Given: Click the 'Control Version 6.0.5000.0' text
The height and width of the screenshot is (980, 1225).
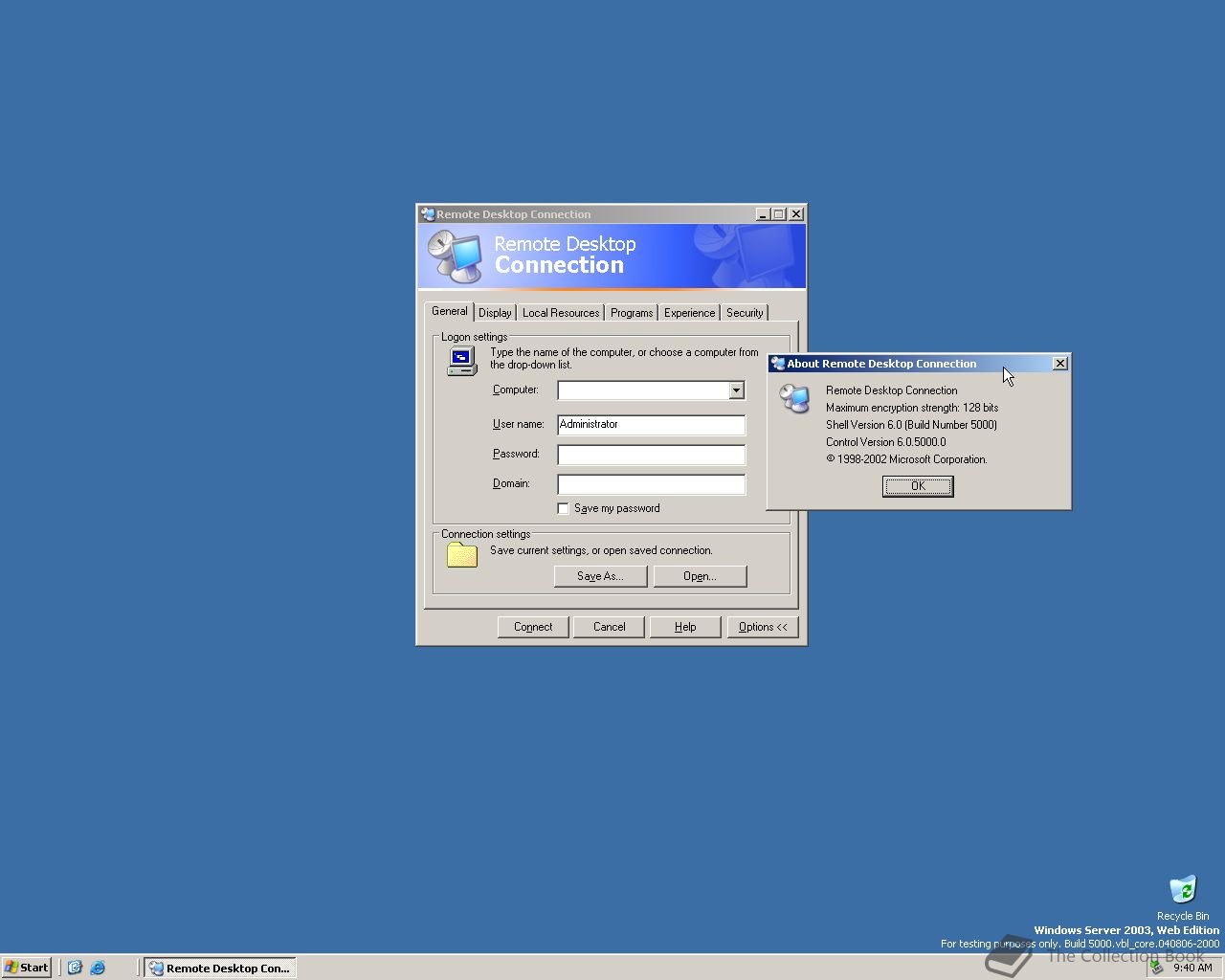Looking at the screenshot, I should [885, 442].
